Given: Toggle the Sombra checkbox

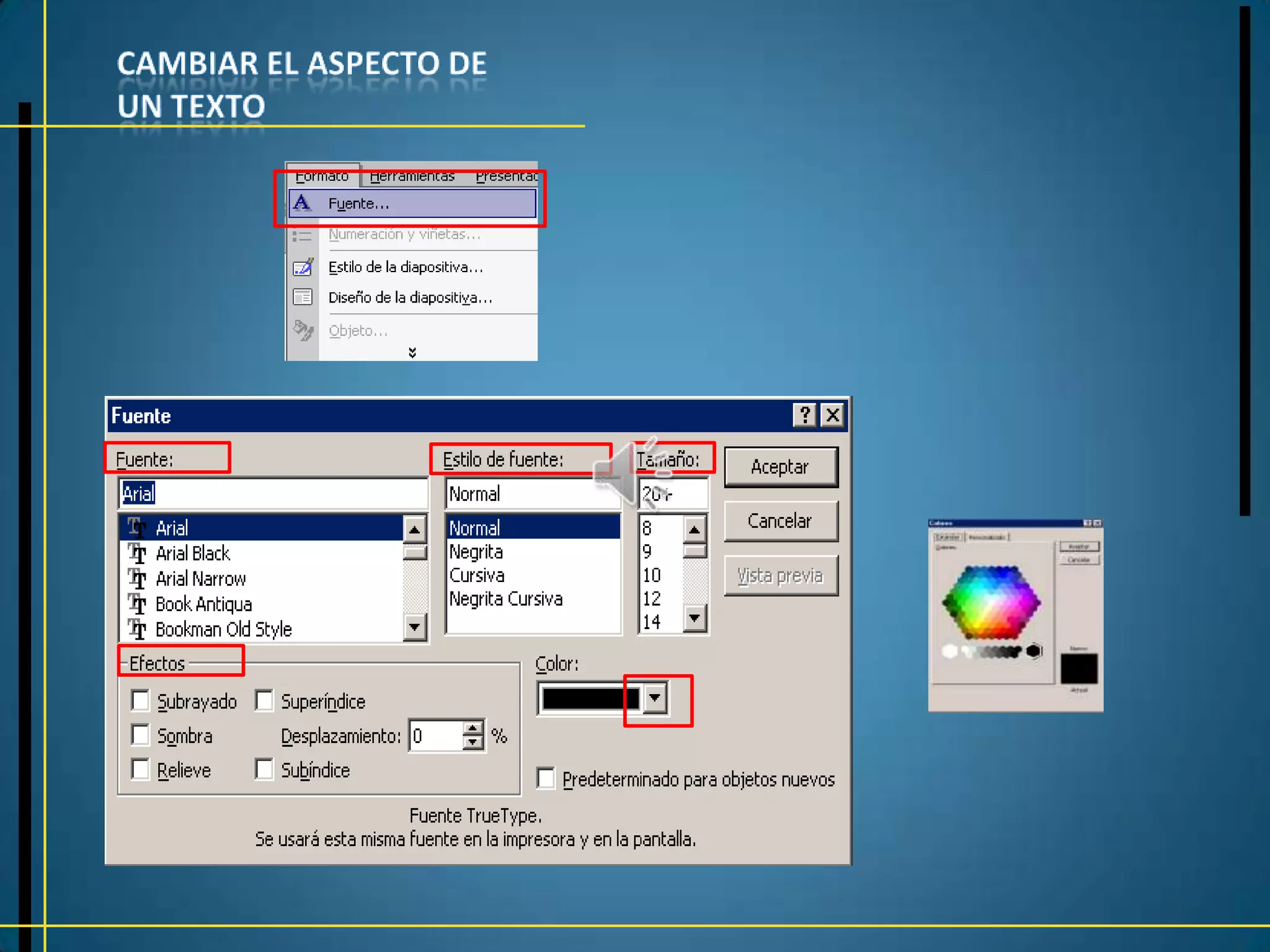Looking at the screenshot, I should click(x=141, y=735).
